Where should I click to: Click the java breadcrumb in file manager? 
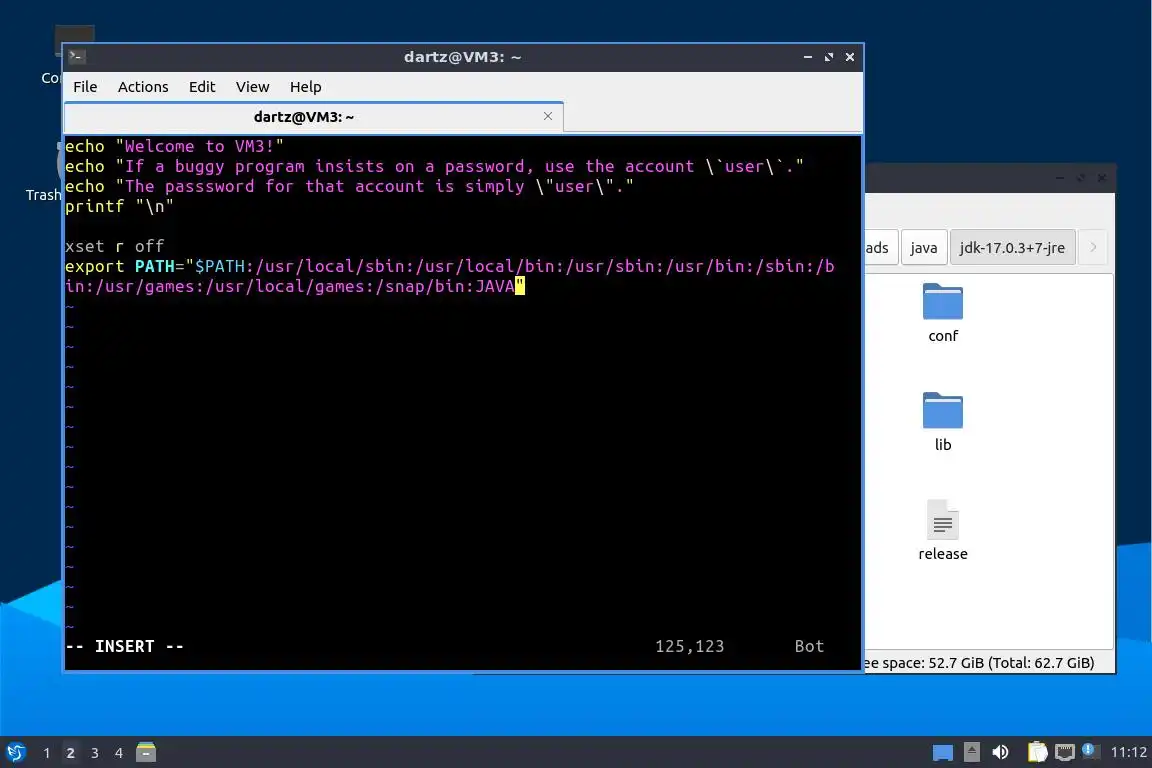click(x=924, y=248)
